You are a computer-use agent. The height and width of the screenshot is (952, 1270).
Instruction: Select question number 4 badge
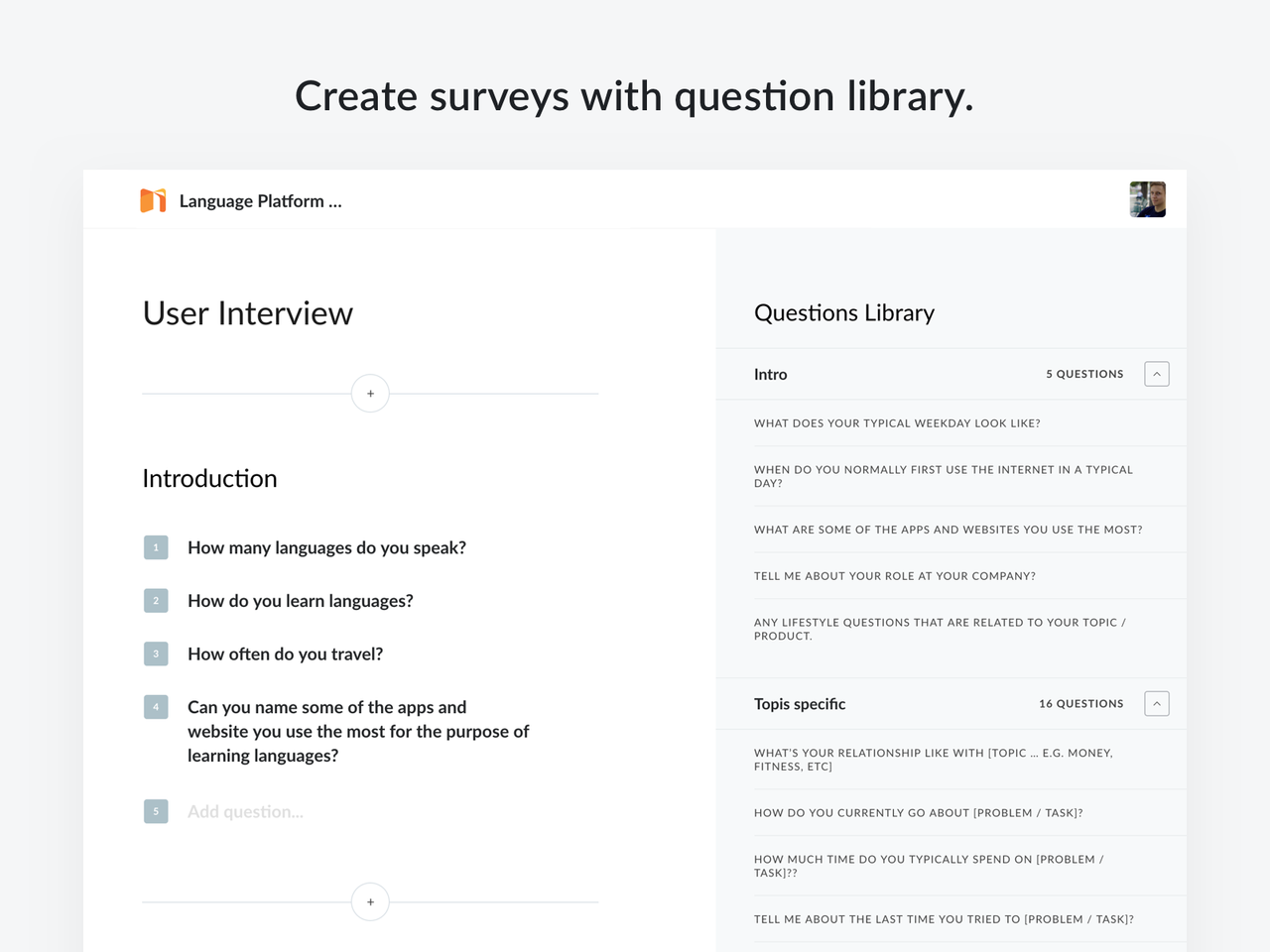coord(156,707)
